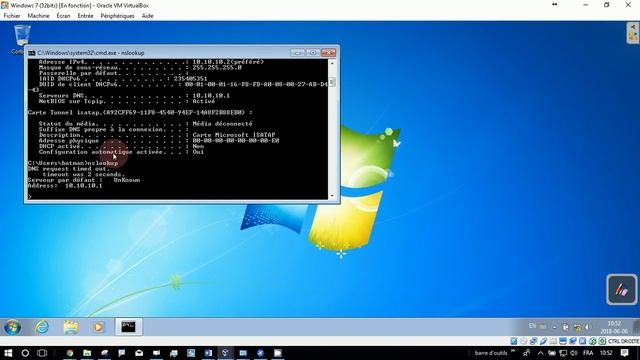Click the Windows 7 volume tray icon
This screenshot has width=640, height=360.
[x=588, y=327]
